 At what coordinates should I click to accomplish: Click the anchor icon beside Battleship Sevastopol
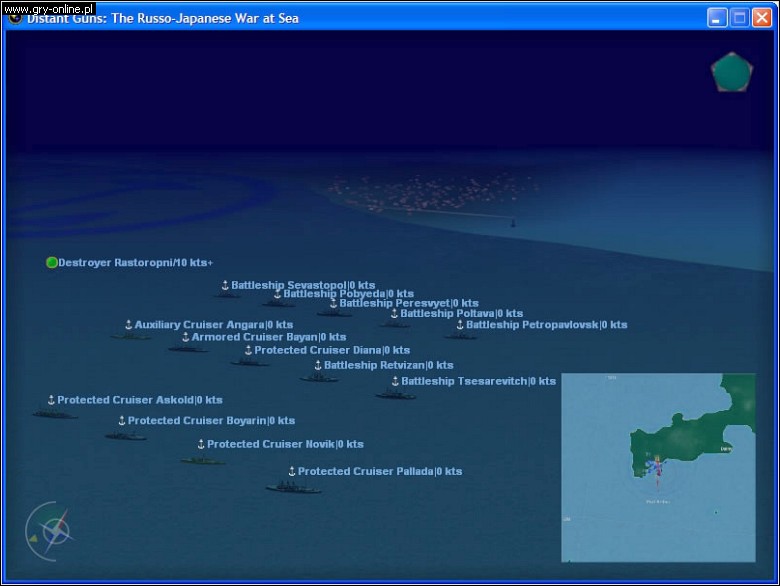click(x=225, y=285)
